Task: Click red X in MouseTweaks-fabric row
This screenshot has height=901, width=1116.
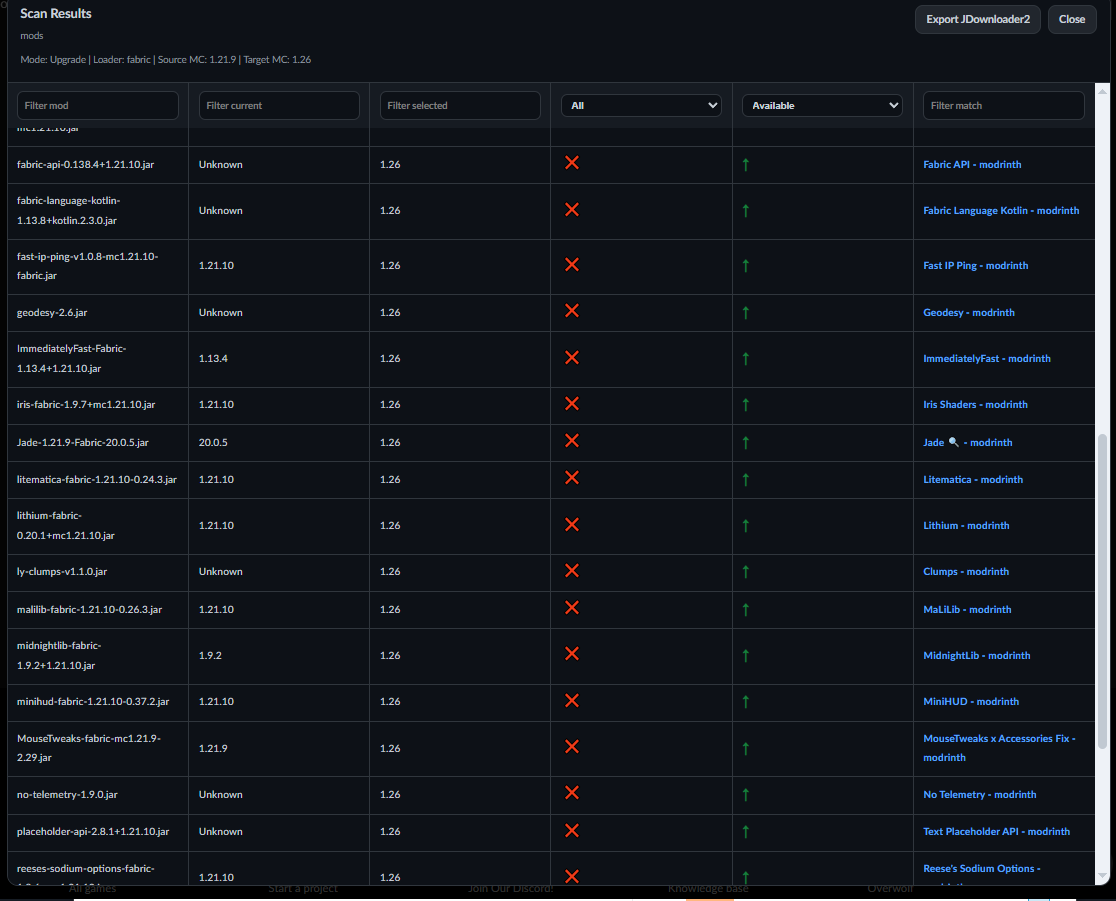Action: tap(572, 747)
